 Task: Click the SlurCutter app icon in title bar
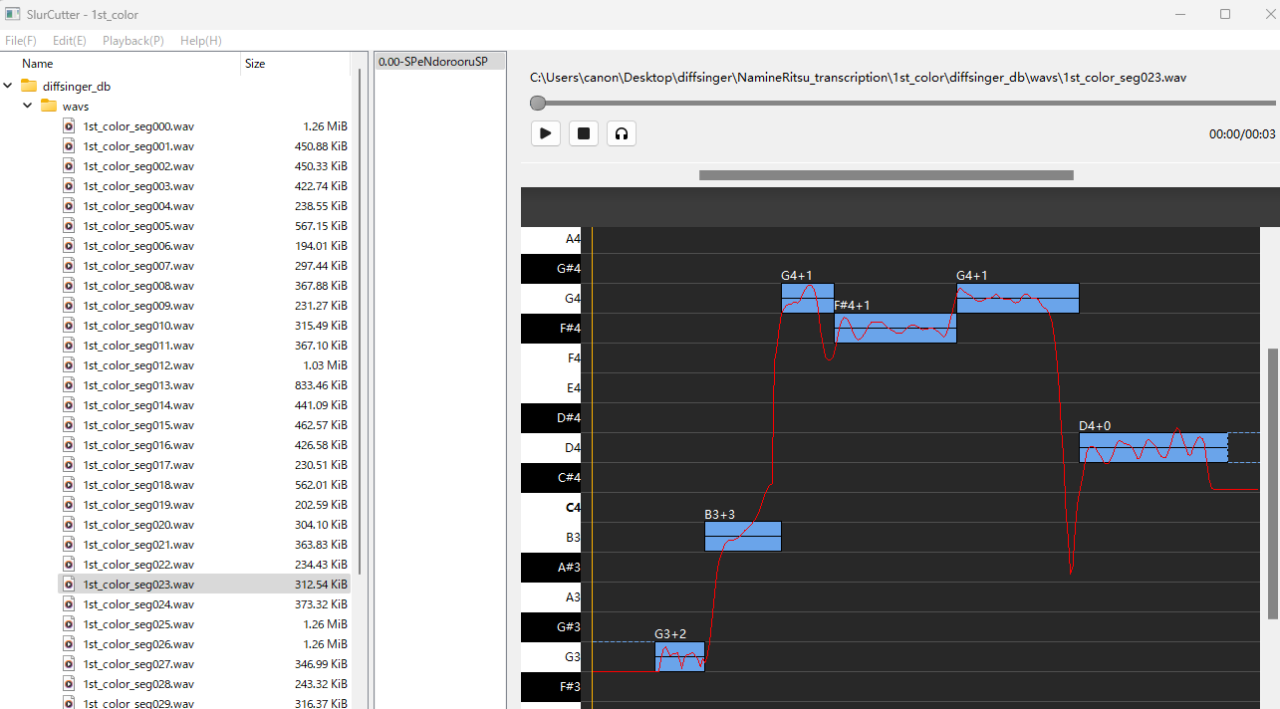click(x=13, y=14)
